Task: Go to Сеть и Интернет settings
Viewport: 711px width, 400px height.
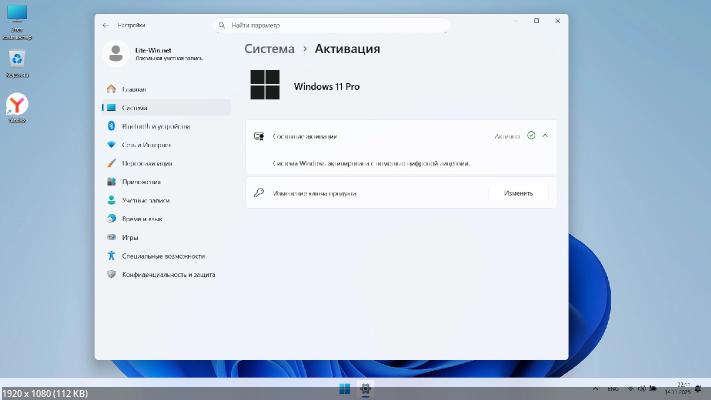Action: pos(148,145)
